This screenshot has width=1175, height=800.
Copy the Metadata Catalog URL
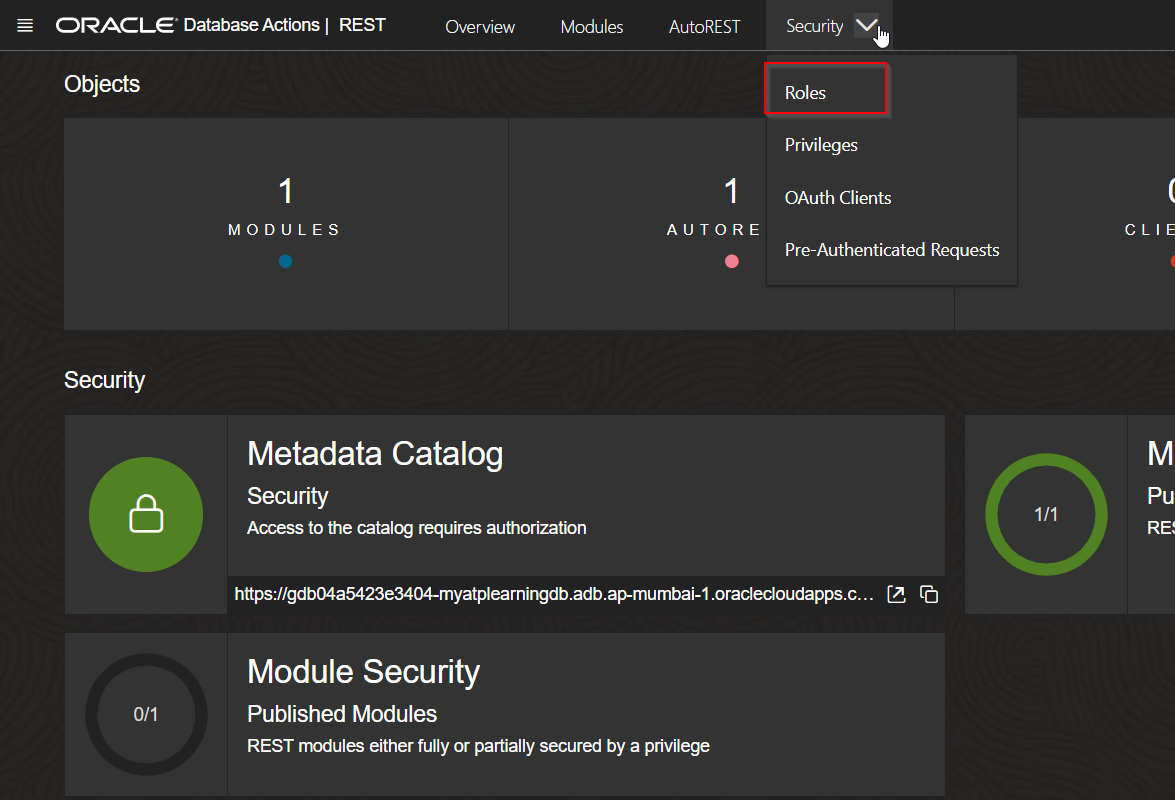pos(928,593)
